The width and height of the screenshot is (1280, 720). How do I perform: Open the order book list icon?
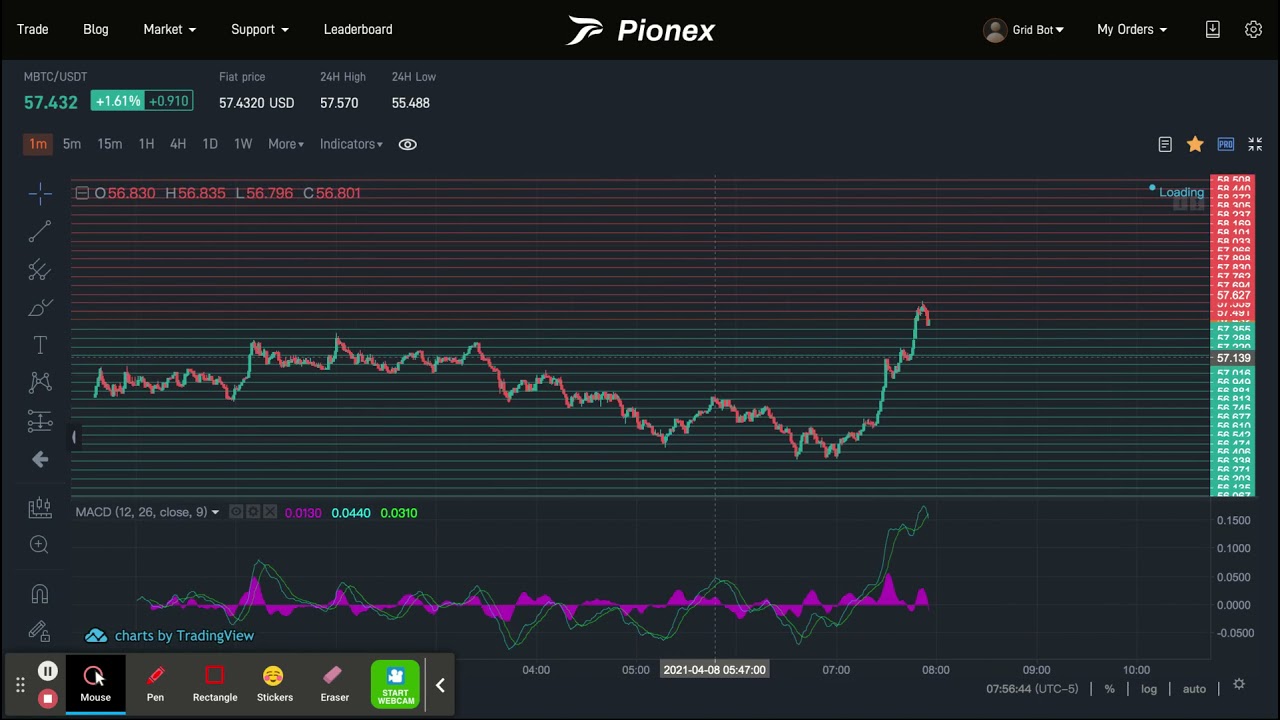point(1165,145)
